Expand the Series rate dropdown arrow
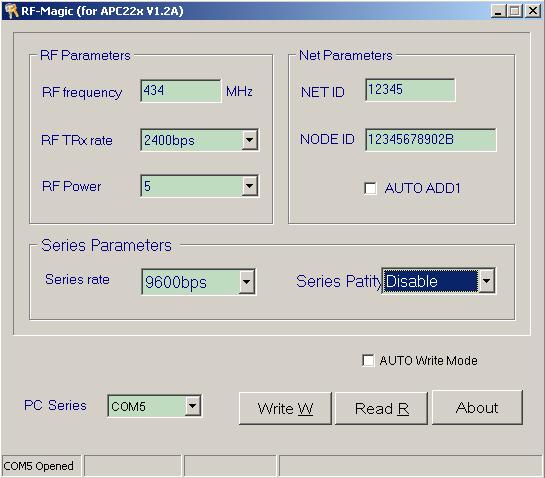This screenshot has width=545, height=478. click(247, 282)
